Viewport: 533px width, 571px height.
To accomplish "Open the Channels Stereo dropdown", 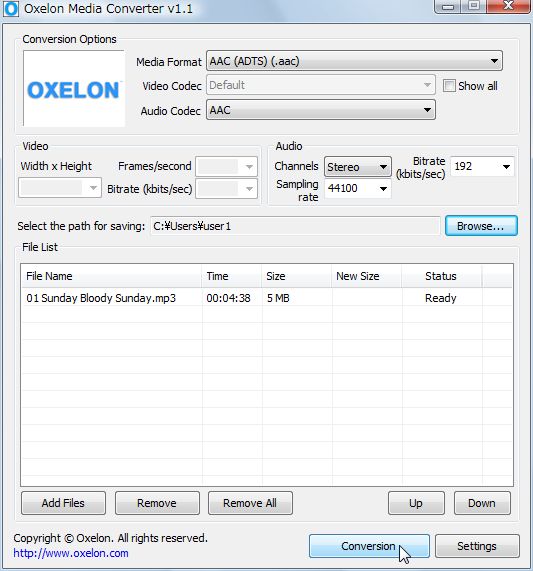I will click(358, 167).
